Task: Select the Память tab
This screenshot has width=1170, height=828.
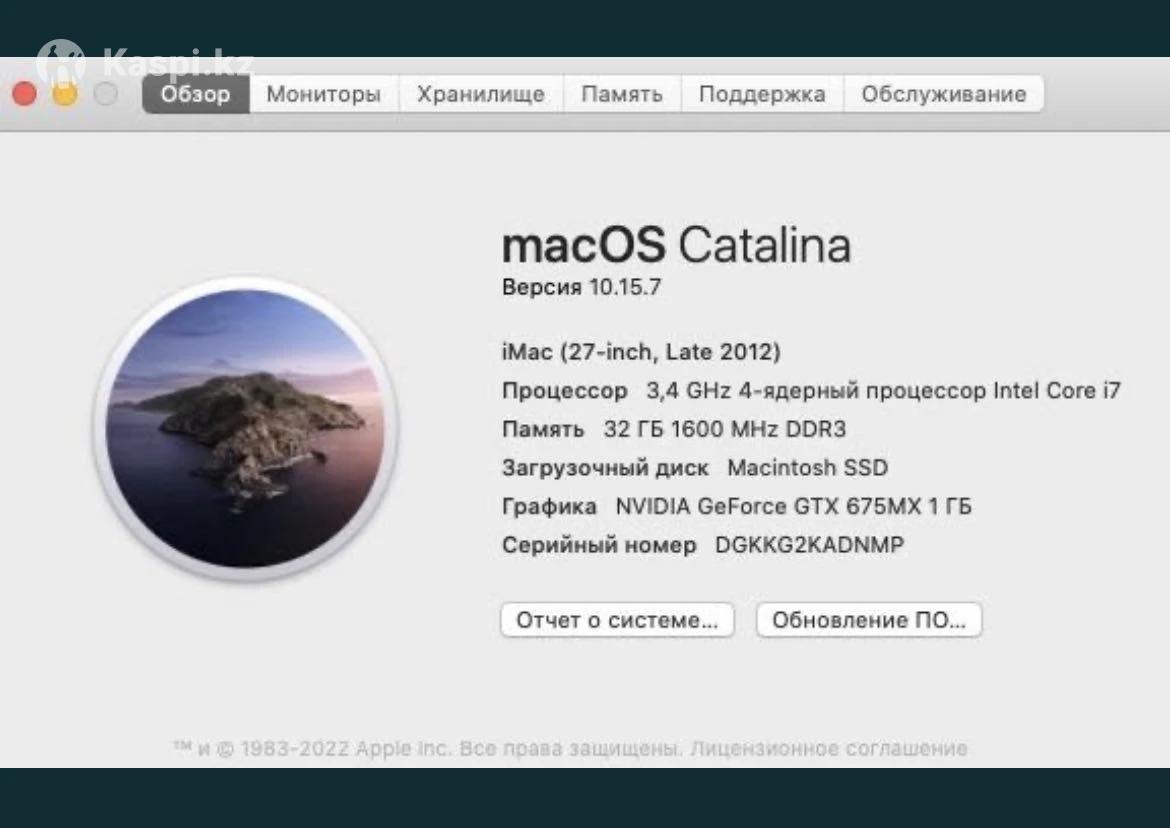Action: point(622,94)
